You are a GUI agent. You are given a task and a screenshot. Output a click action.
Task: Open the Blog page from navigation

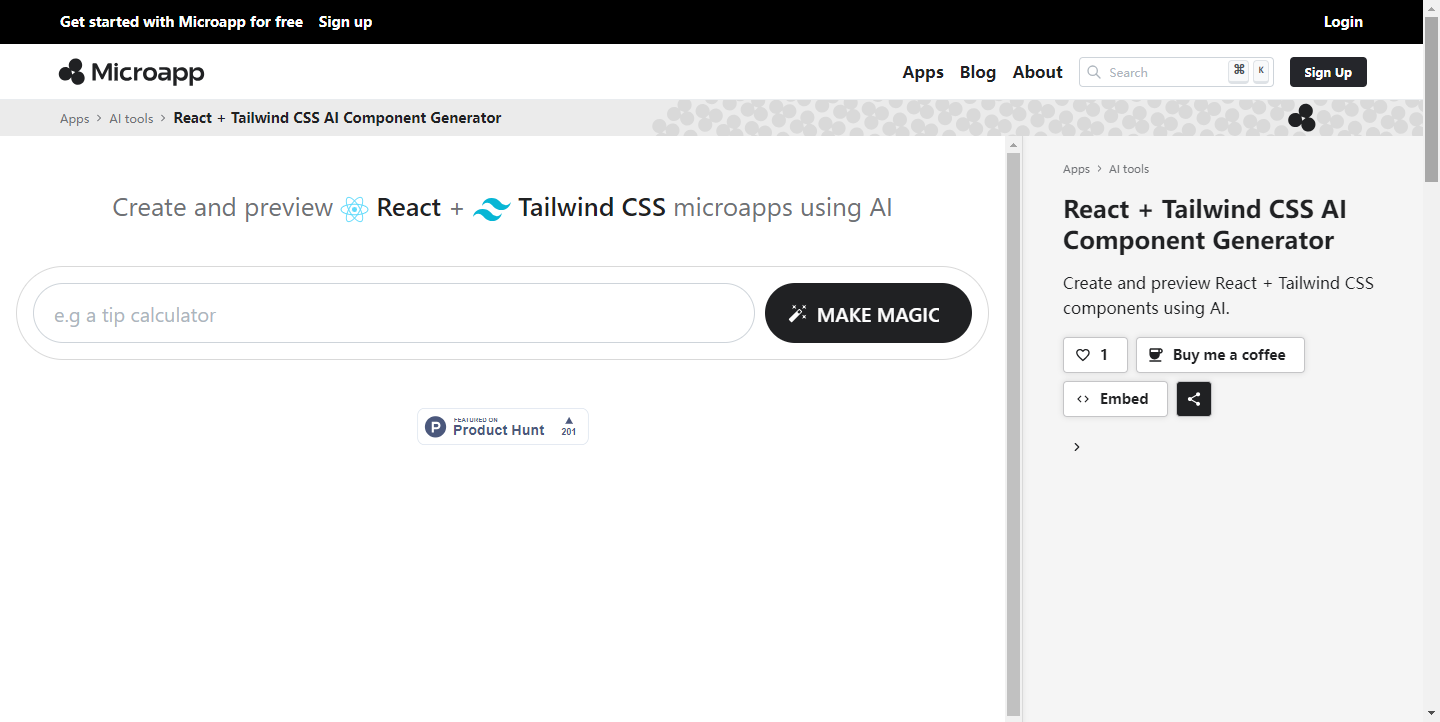[978, 72]
